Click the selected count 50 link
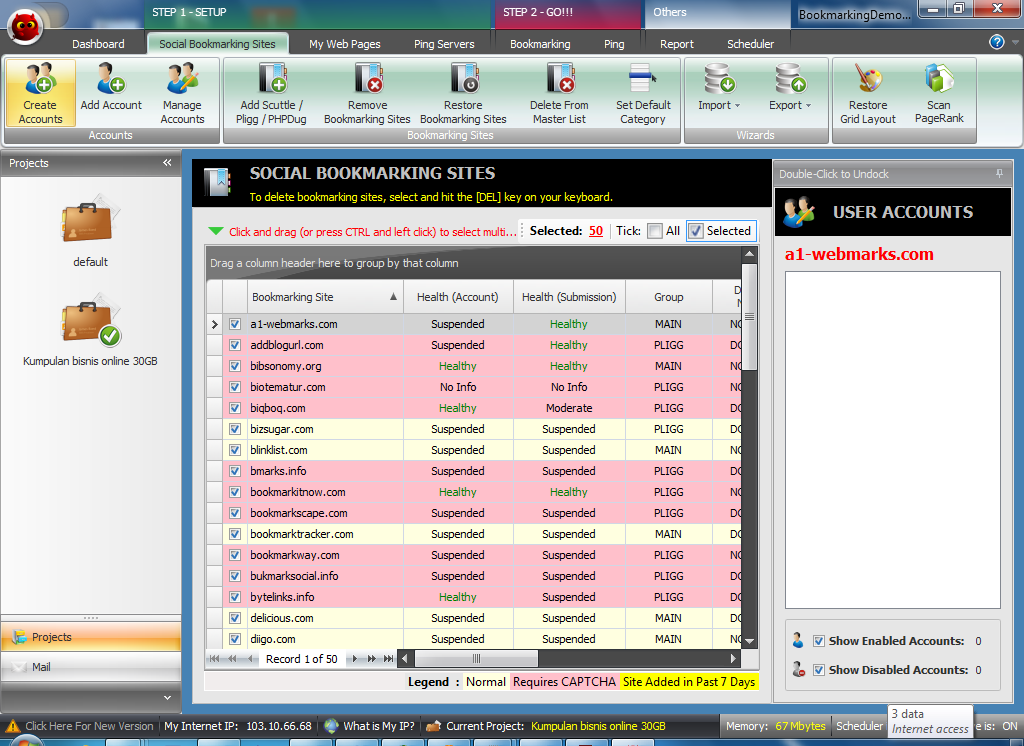This screenshot has width=1024, height=746. (x=596, y=231)
